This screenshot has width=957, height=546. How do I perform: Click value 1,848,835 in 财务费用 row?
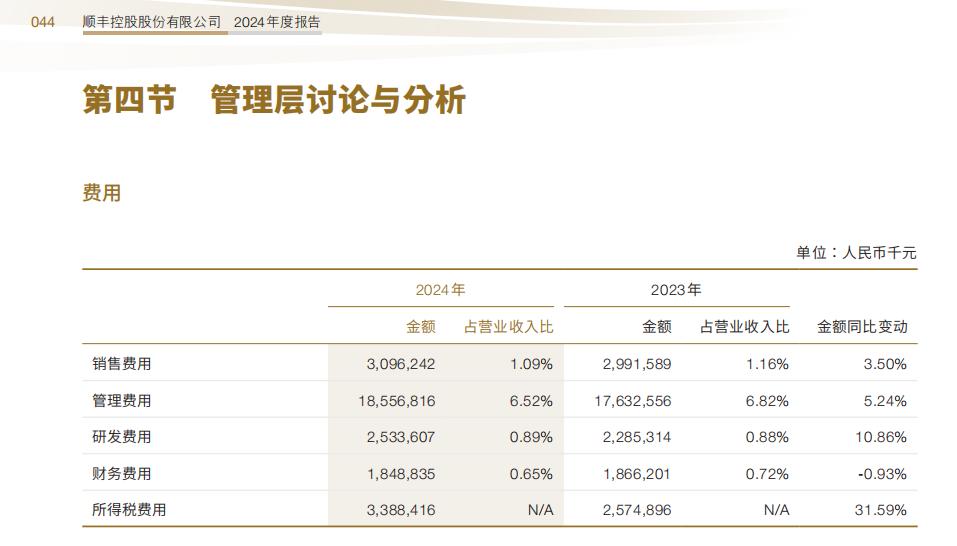pos(401,473)
